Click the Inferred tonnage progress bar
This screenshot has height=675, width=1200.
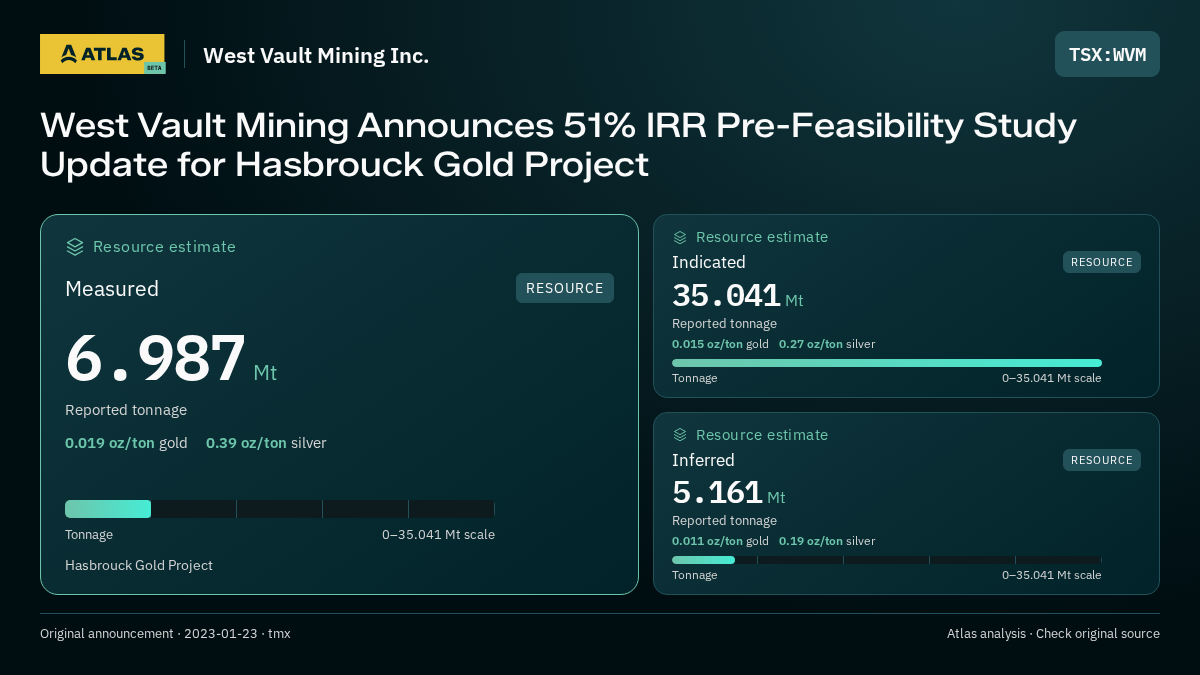point(887,560)
